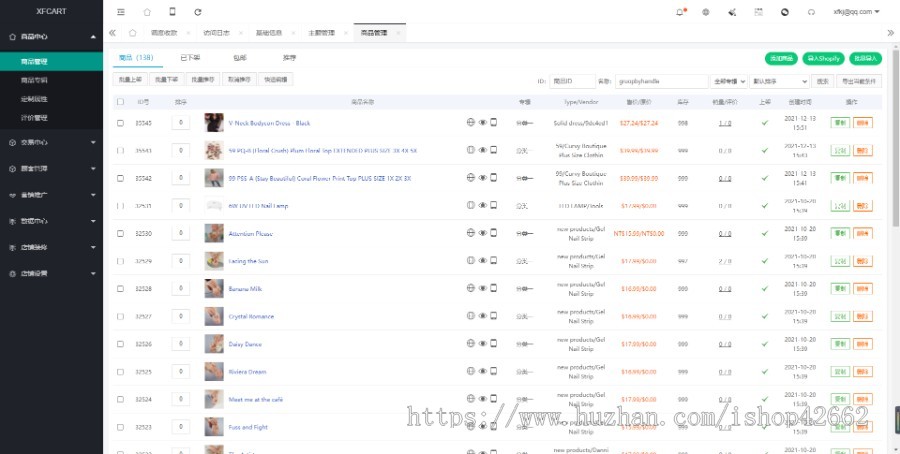Click mobile icon for V Neck Bodycon Dress
Image resolution: width=900 pixels, height=454 pixels.
[493, 122]
